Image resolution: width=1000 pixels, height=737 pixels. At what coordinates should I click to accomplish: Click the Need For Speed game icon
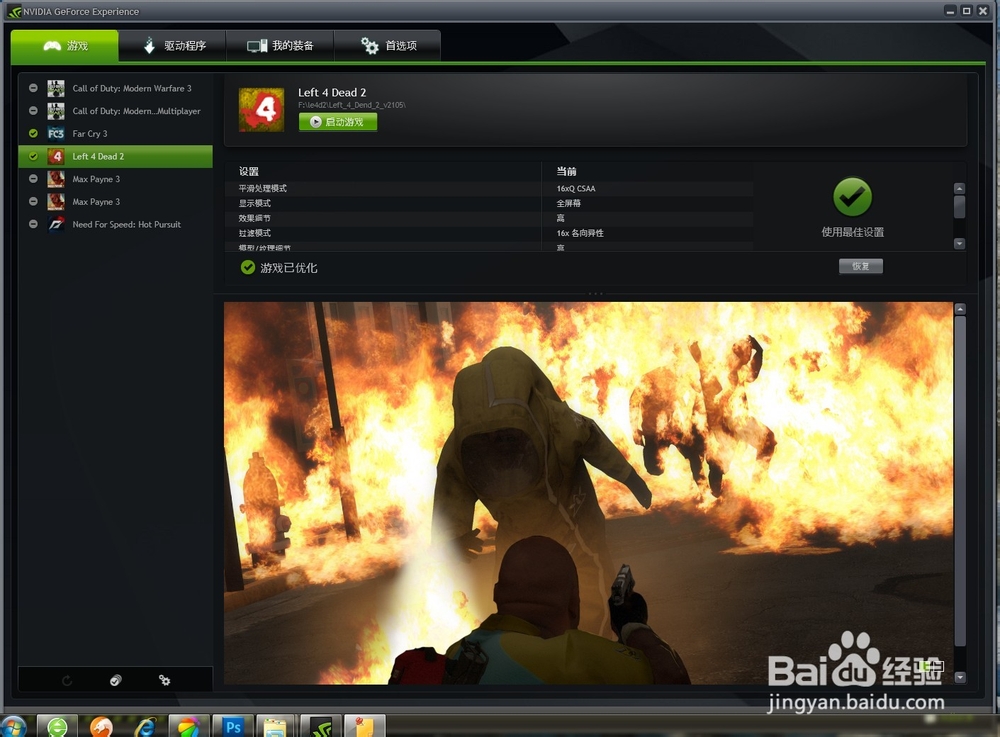[56, 224]
